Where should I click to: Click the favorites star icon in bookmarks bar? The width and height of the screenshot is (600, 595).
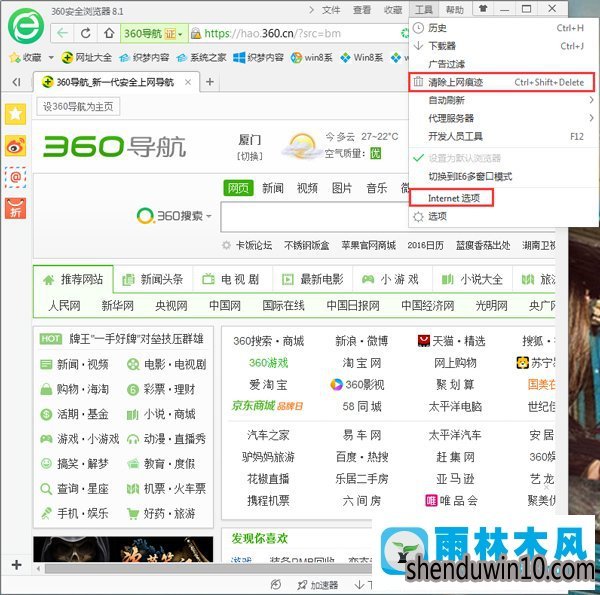(x=15, y=58)
